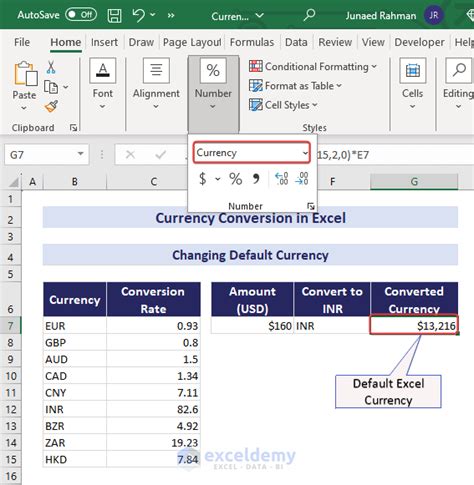The width and height of the screenshot is (474, 485).
Task: Click the INR cell beside $160
Action: point(332,326)
